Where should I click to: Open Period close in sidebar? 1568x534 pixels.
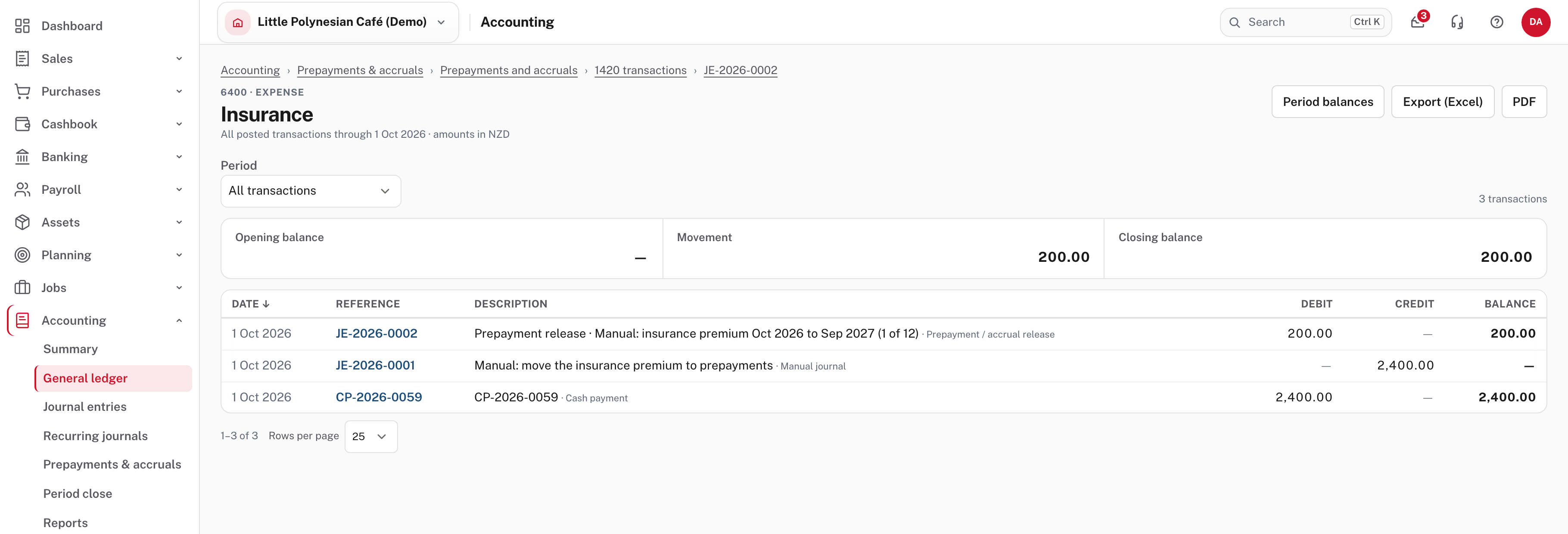(x=77, y=494)
